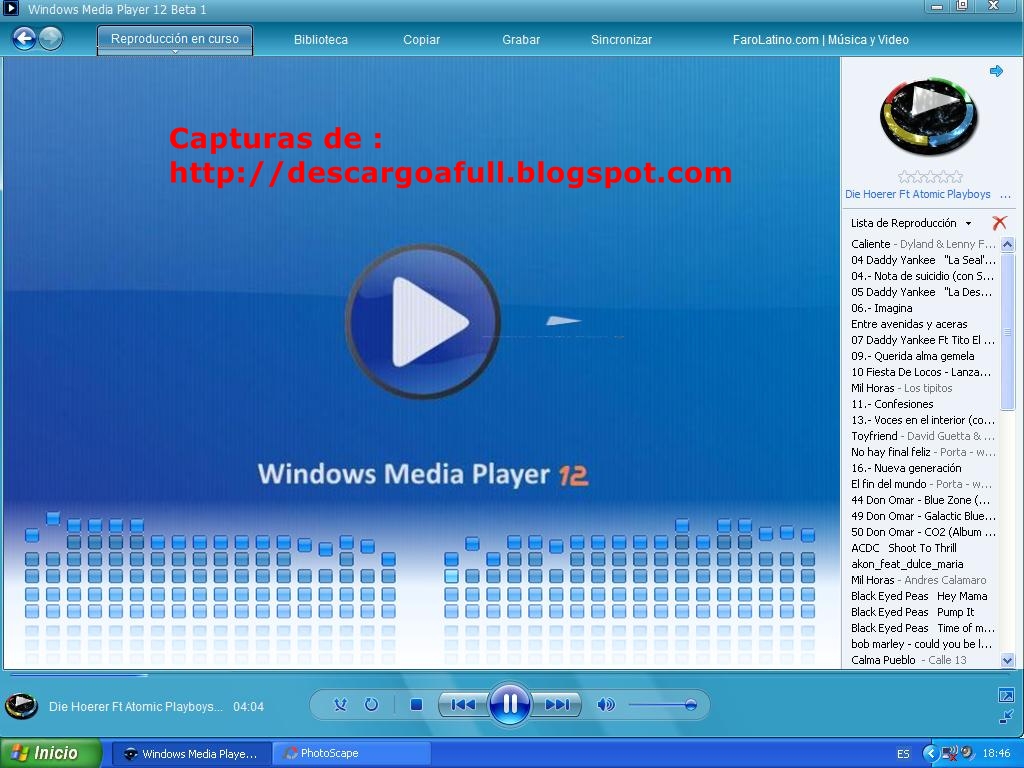Switch to compact mode icon
Viewport: 1024px width, 768px height.
(x=1006, y=717)
